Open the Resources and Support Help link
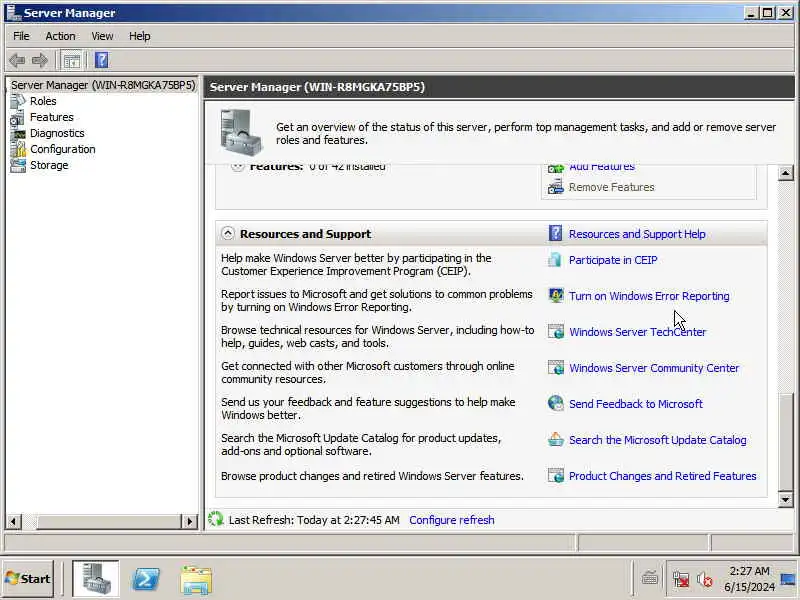800x600 pixels. 637,234
